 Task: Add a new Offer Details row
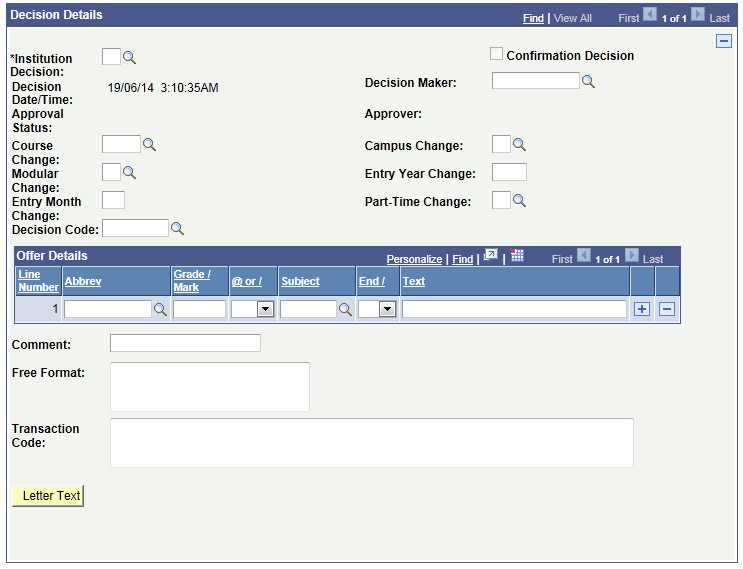click(x=642, y=309)
